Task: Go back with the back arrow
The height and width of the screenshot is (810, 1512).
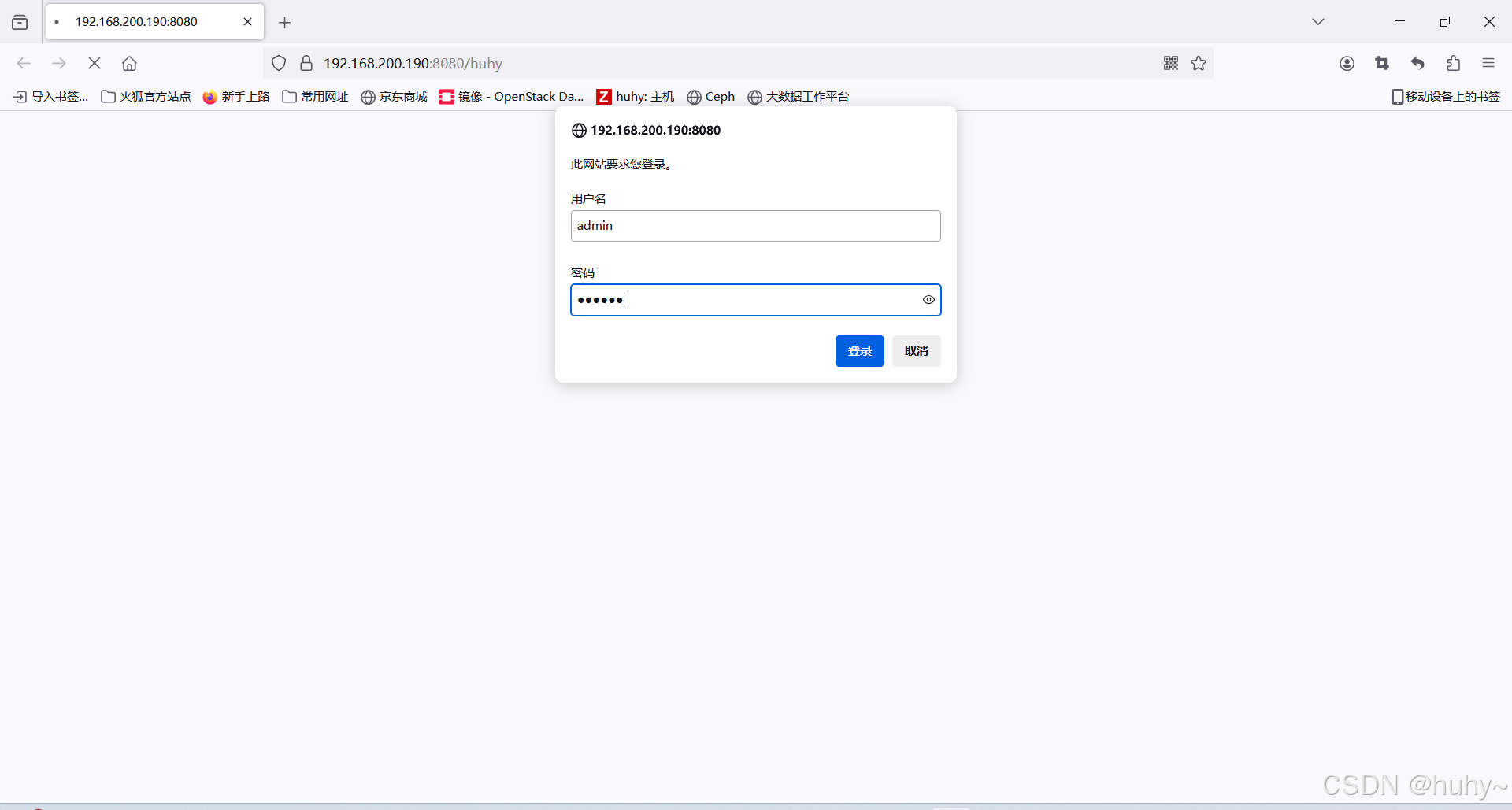Action: click(x=24, y=63)
